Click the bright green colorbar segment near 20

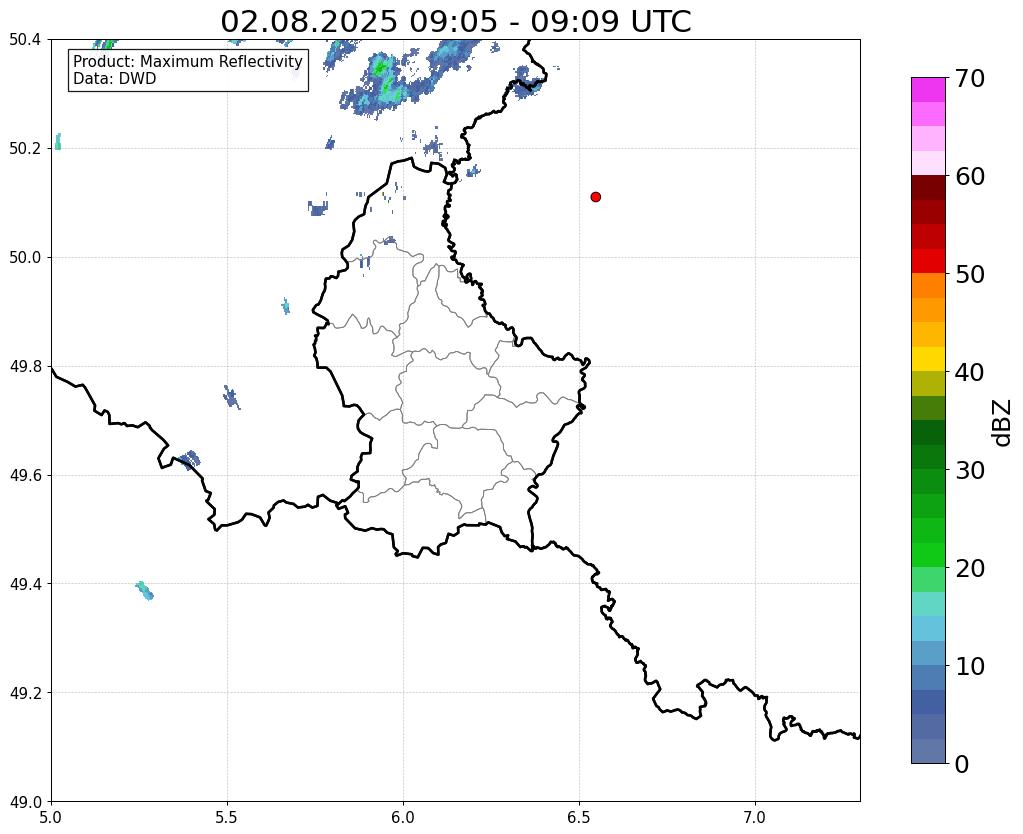pyautogui.click(x=928, y=555)
